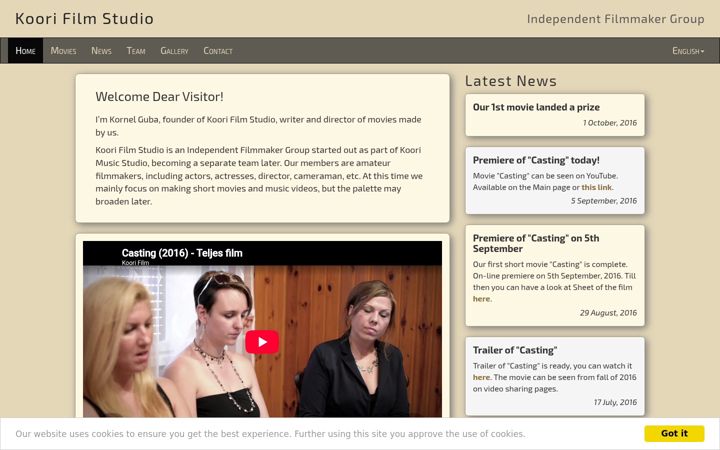This screenshot has width=720, height=450.
Task: Play the Casting video with red YouTube button
Action: tap(262, 342)
